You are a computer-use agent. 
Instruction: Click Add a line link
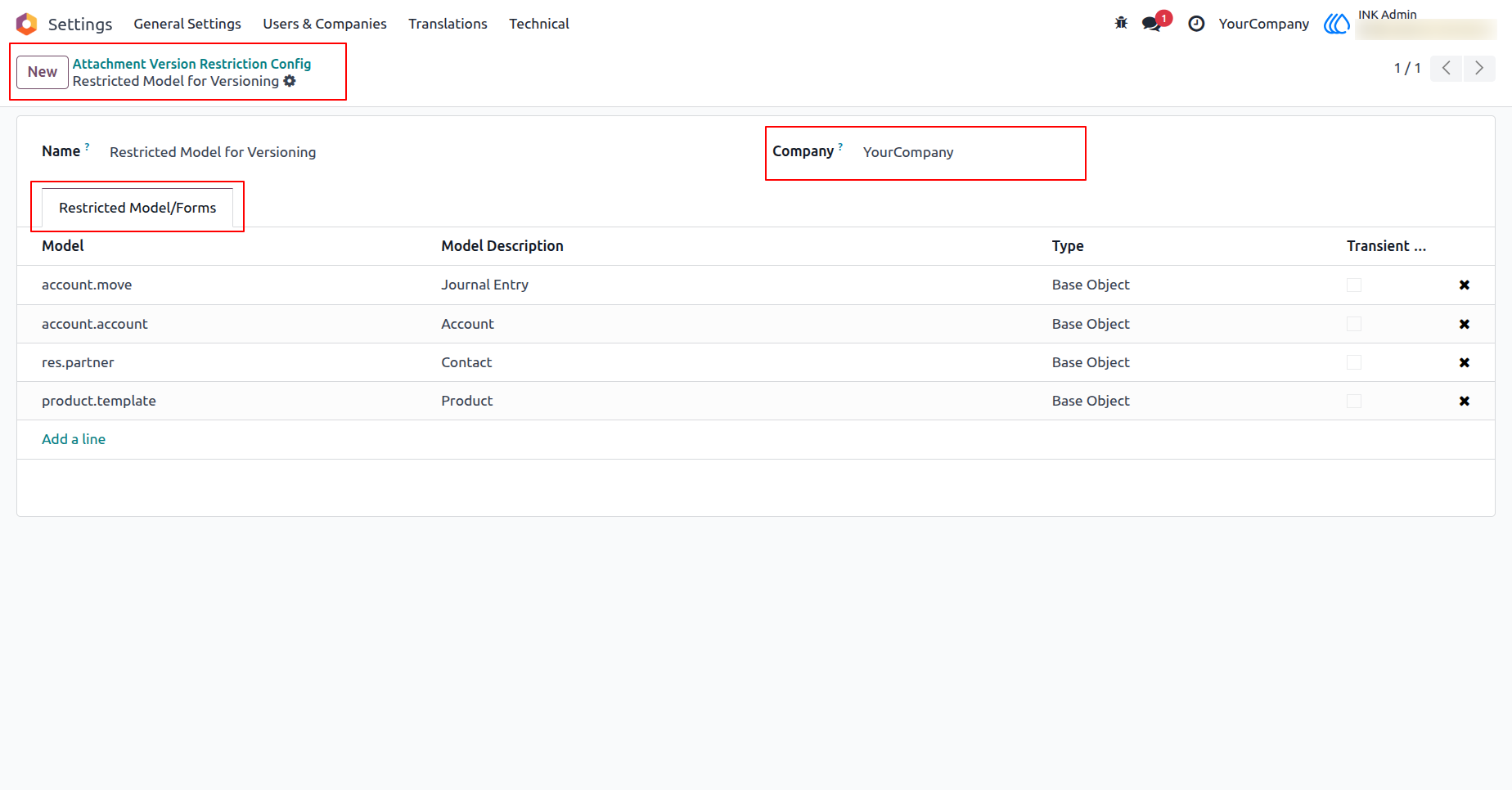(74, 439)
